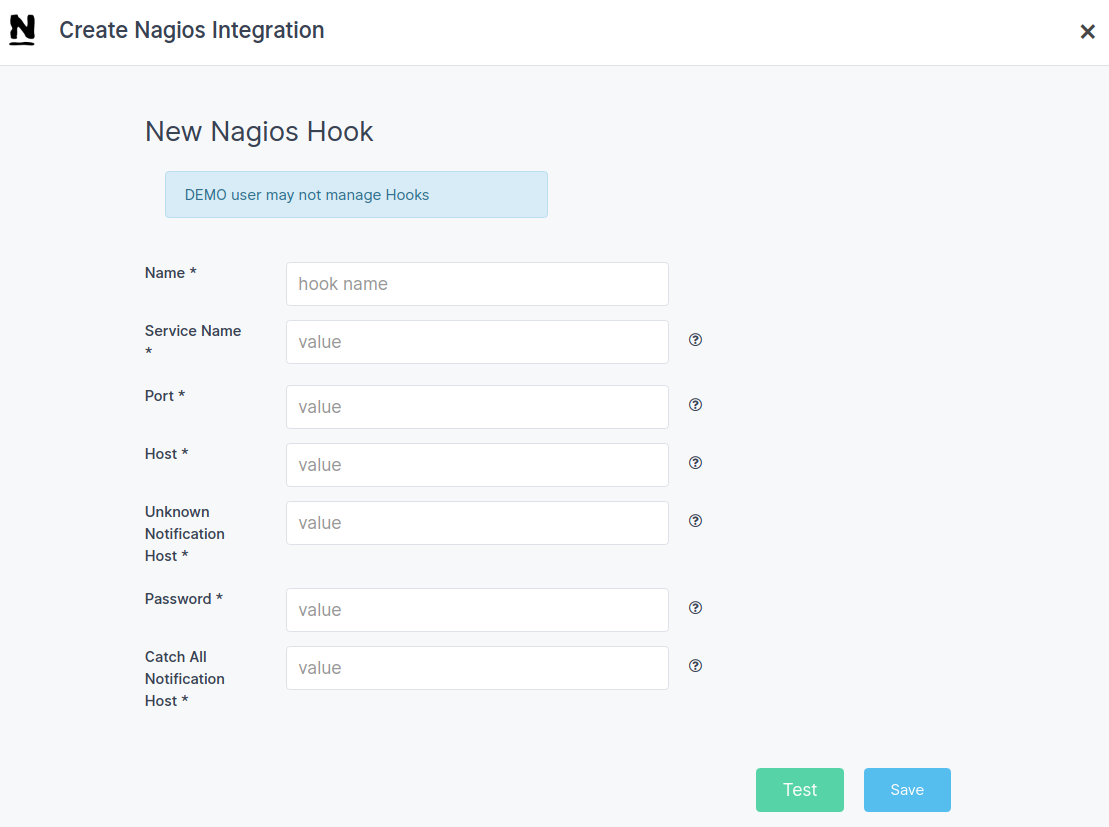Click the 'Unknown Notification Host *' label
Image resolution: width=1109 pixels, height=827 pixels.
pos(185,533)
